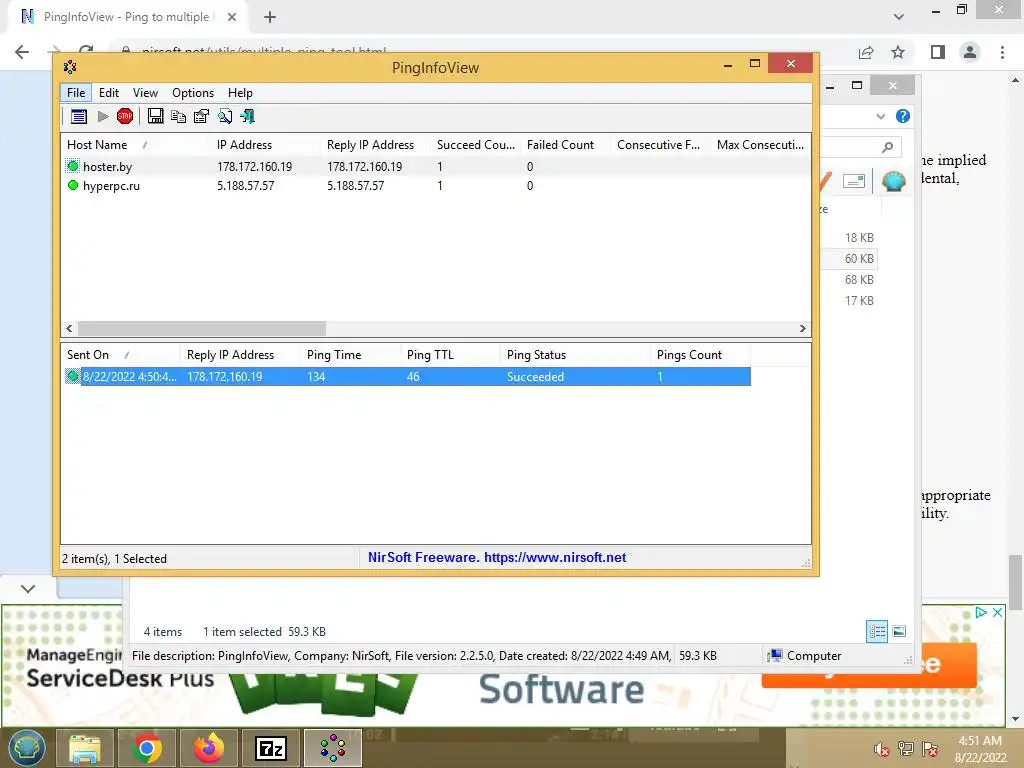Sort by Failed Count column header
The height and width of the screenshot is (768, 1024).
click(x=566, y=145)
